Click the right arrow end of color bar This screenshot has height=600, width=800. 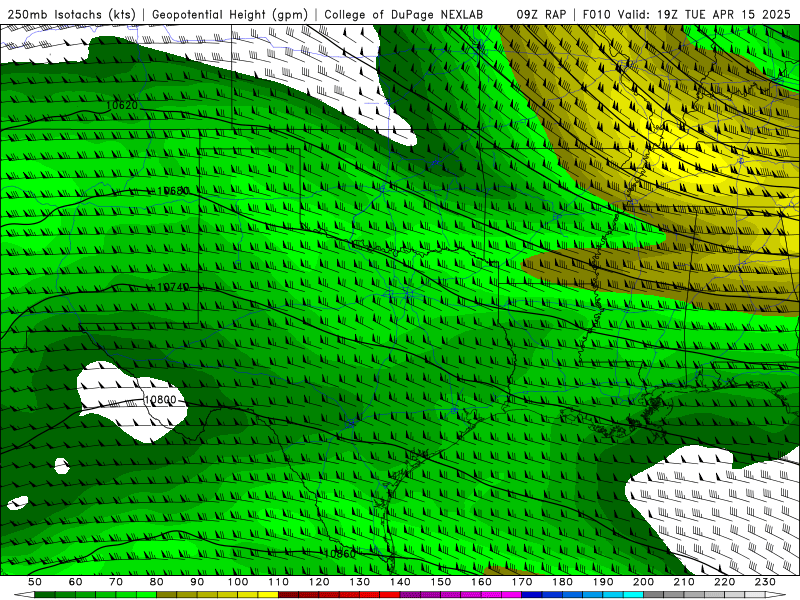776,594
